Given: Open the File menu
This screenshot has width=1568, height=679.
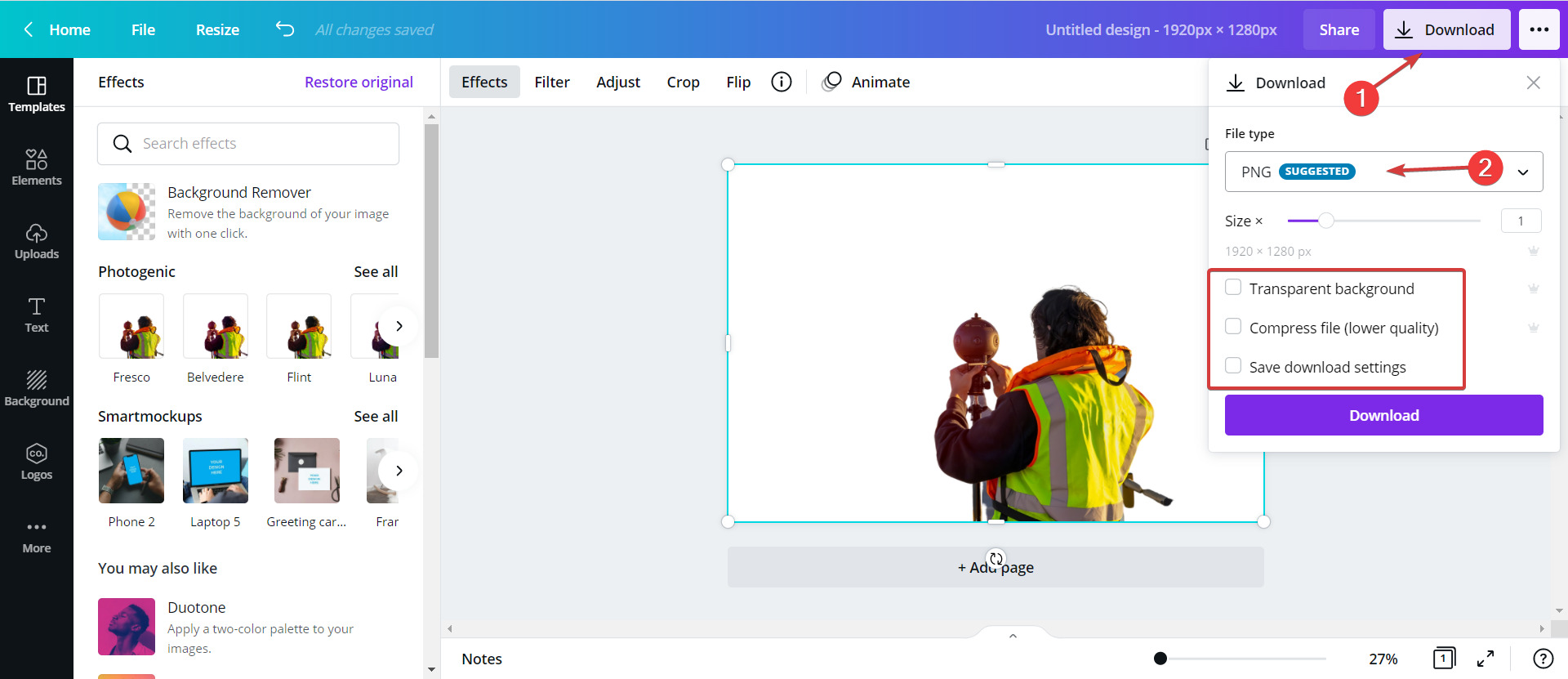Looking at the screenshot, I should pos(143,29).
